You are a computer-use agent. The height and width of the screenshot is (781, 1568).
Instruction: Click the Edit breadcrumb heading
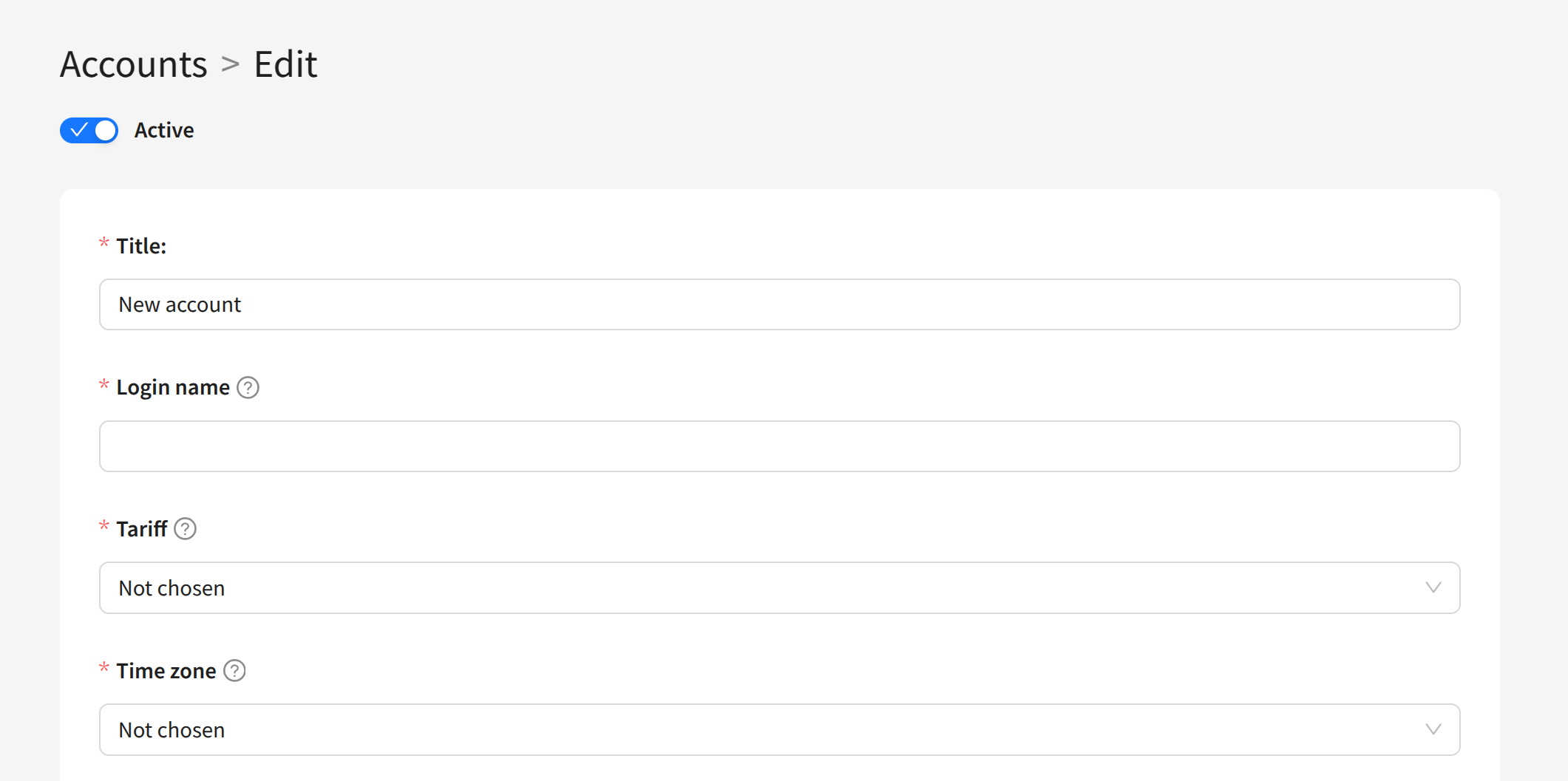(x=285, y=64)
